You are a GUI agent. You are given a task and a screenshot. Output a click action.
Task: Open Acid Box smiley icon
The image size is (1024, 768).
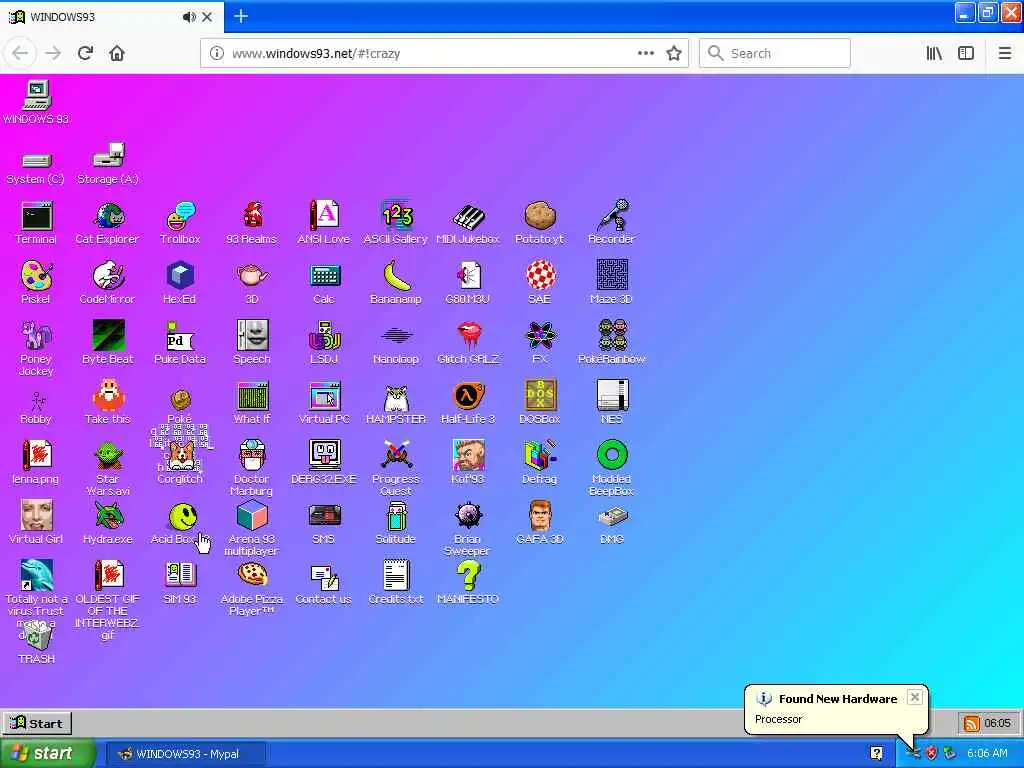click(x=182, y=516)
